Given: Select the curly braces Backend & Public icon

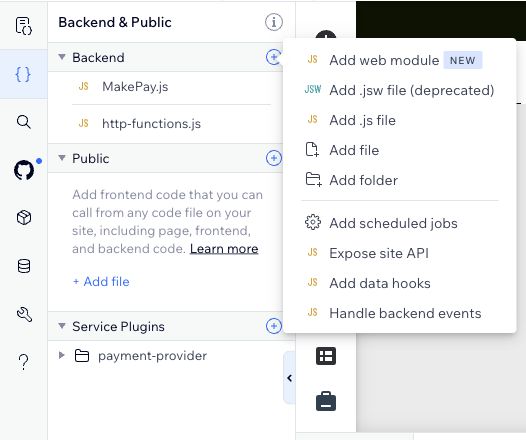Looking at the screenshot, I should (x=23, y=74).
